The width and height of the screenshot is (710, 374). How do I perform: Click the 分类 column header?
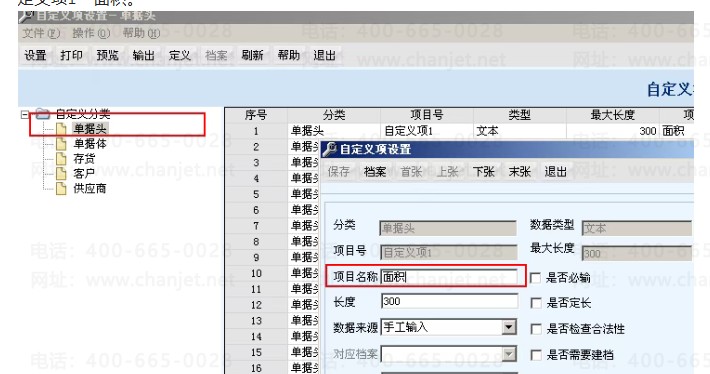334,115
